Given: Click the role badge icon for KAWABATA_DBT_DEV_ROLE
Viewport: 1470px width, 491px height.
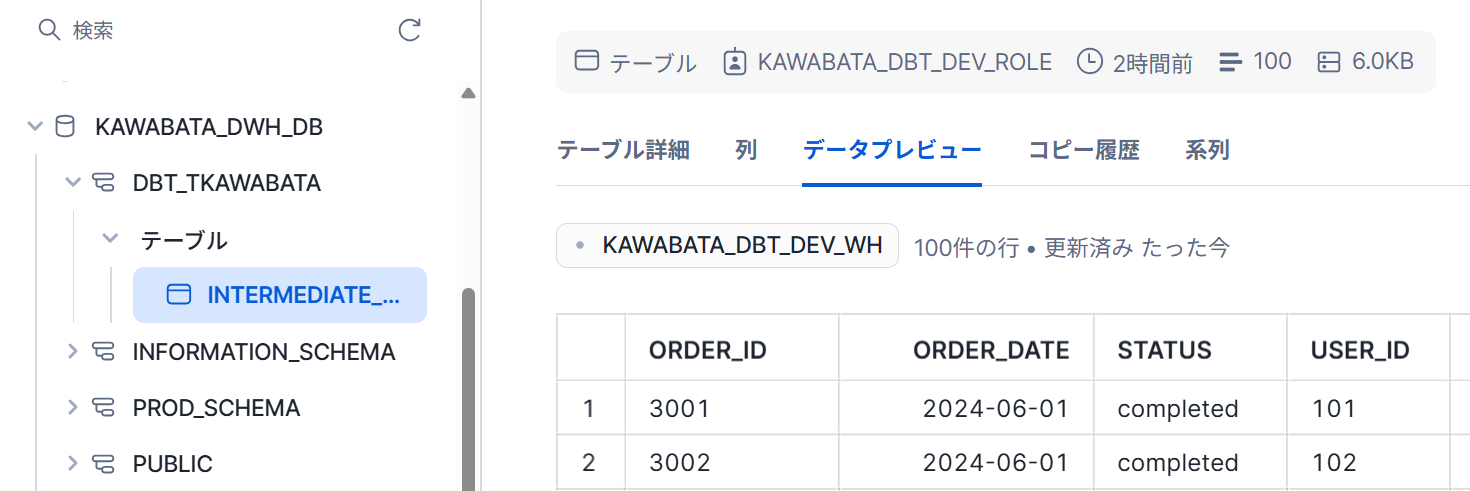Looking at the screenshot, I should pos(735,62).
